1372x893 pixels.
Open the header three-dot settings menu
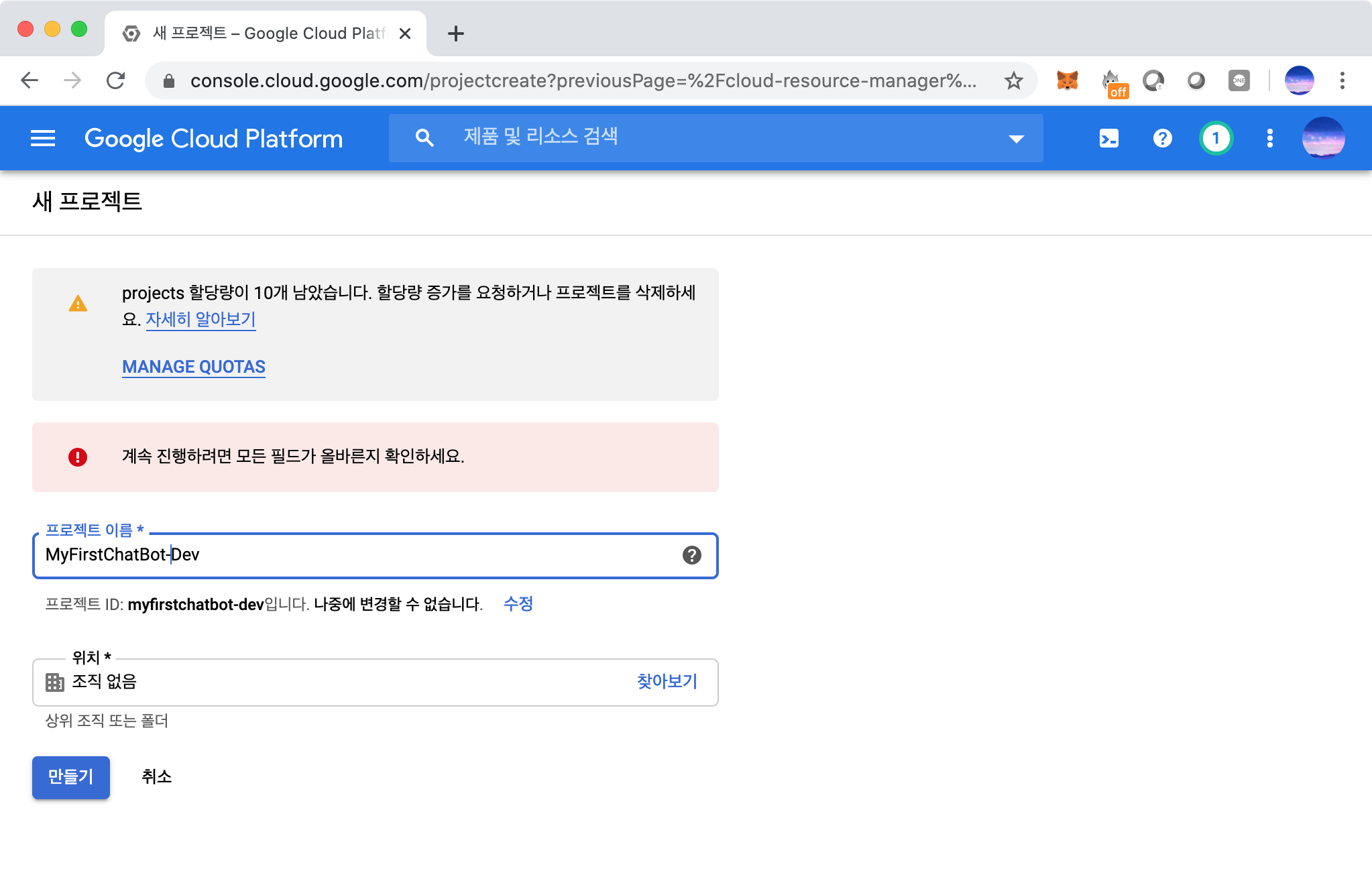1269,139
